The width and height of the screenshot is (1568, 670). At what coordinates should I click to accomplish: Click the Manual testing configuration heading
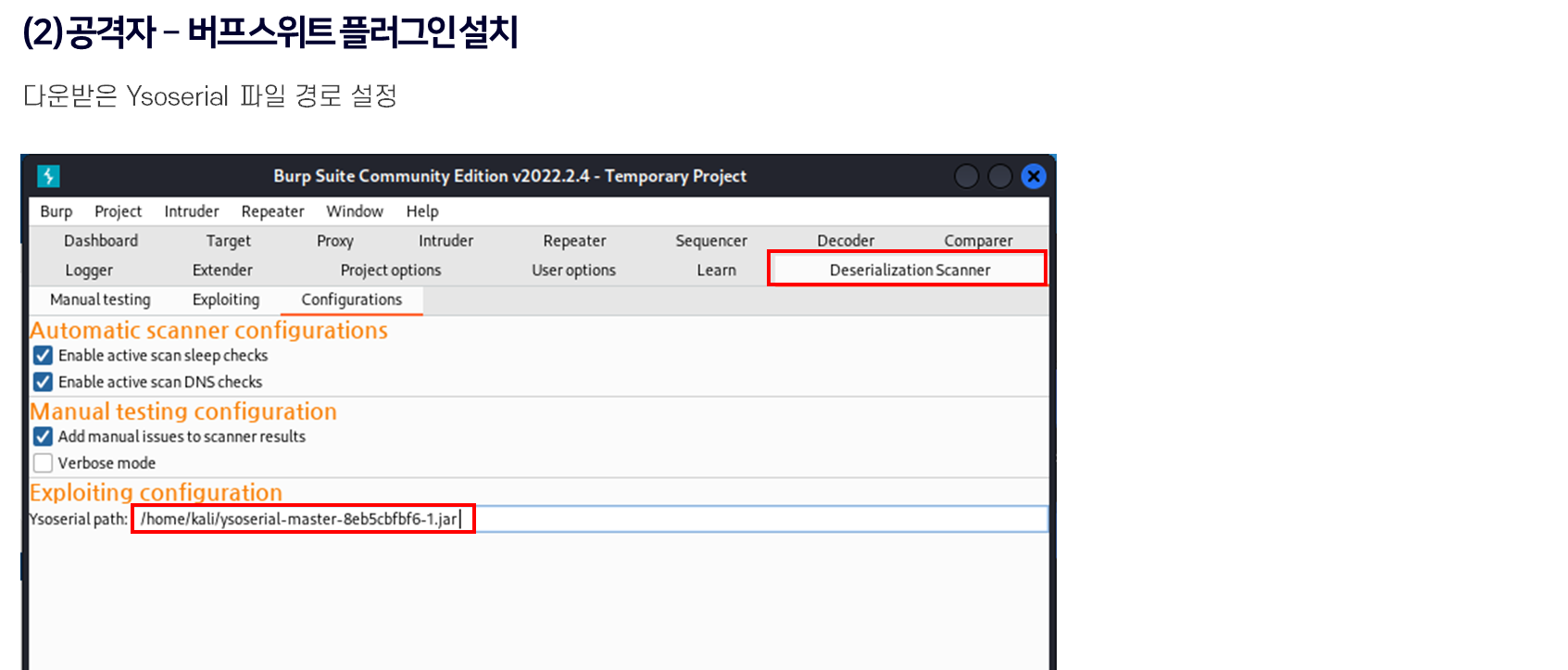click(x=183, y=411)
